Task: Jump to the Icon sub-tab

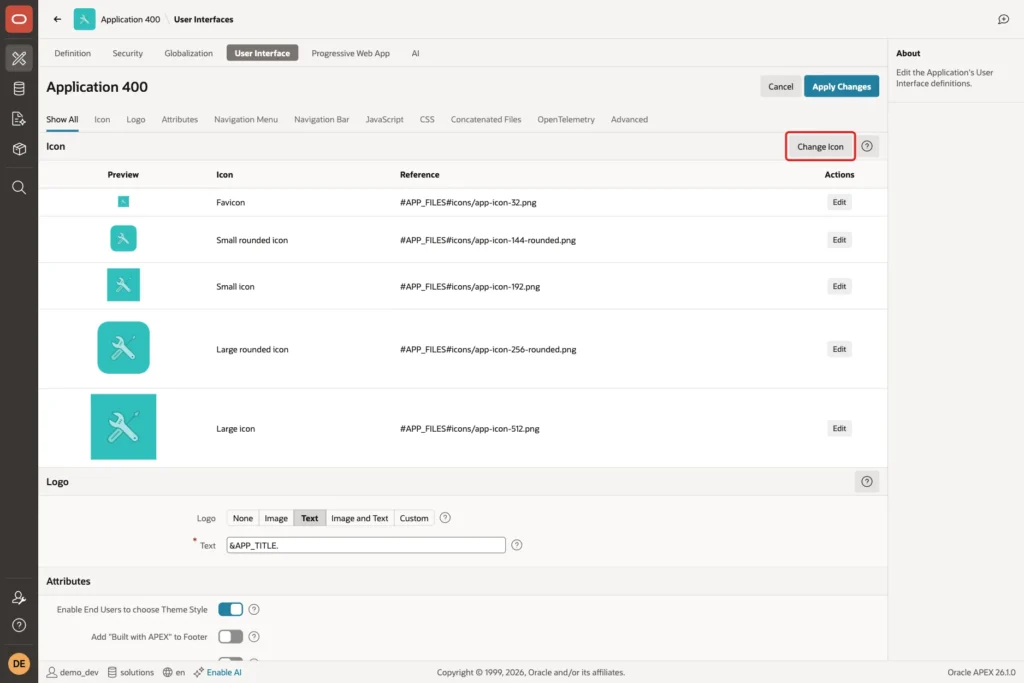Action: pos(102,119)
